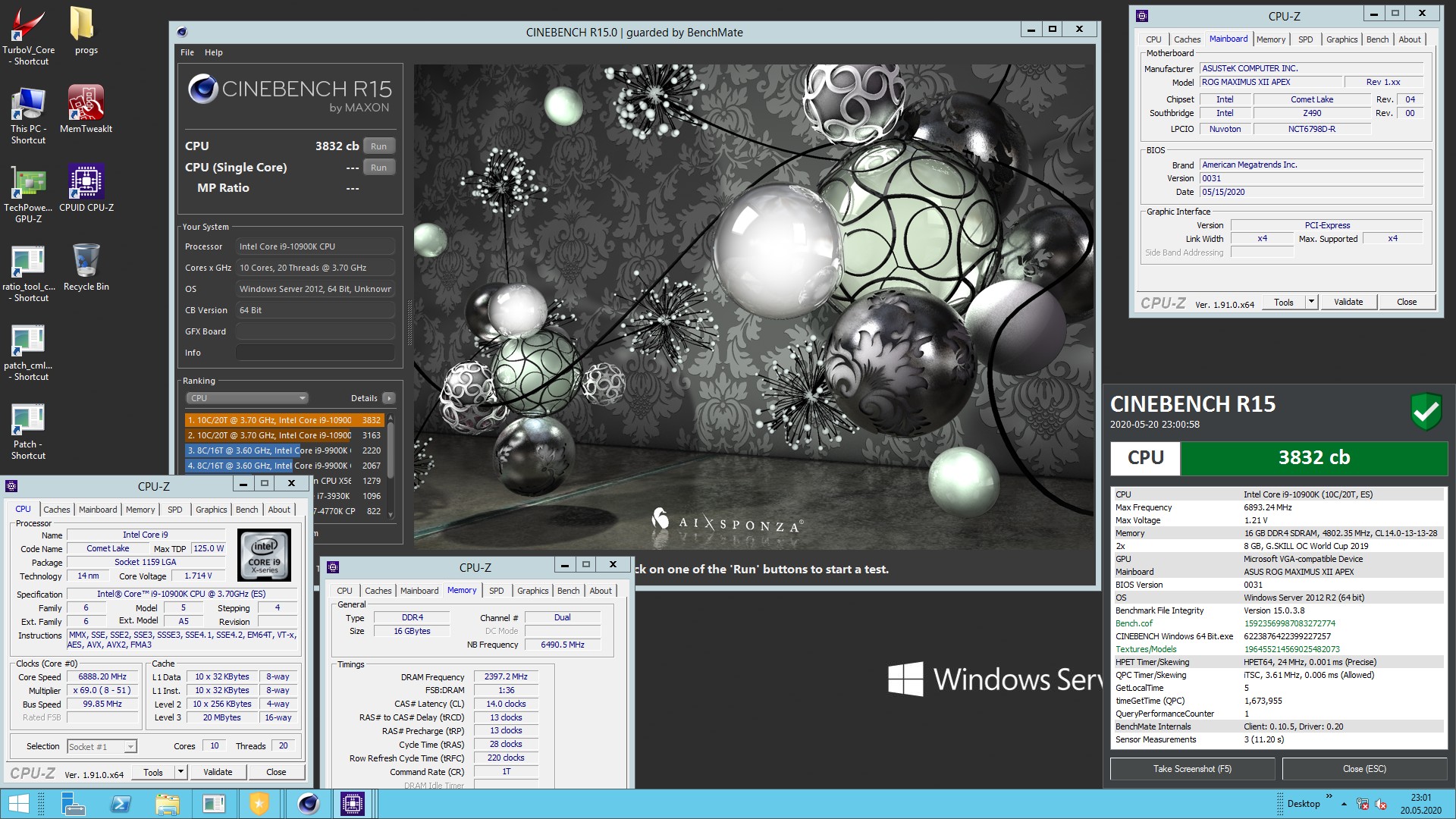Open Server Manager from the taskbar

click(74, 804)
